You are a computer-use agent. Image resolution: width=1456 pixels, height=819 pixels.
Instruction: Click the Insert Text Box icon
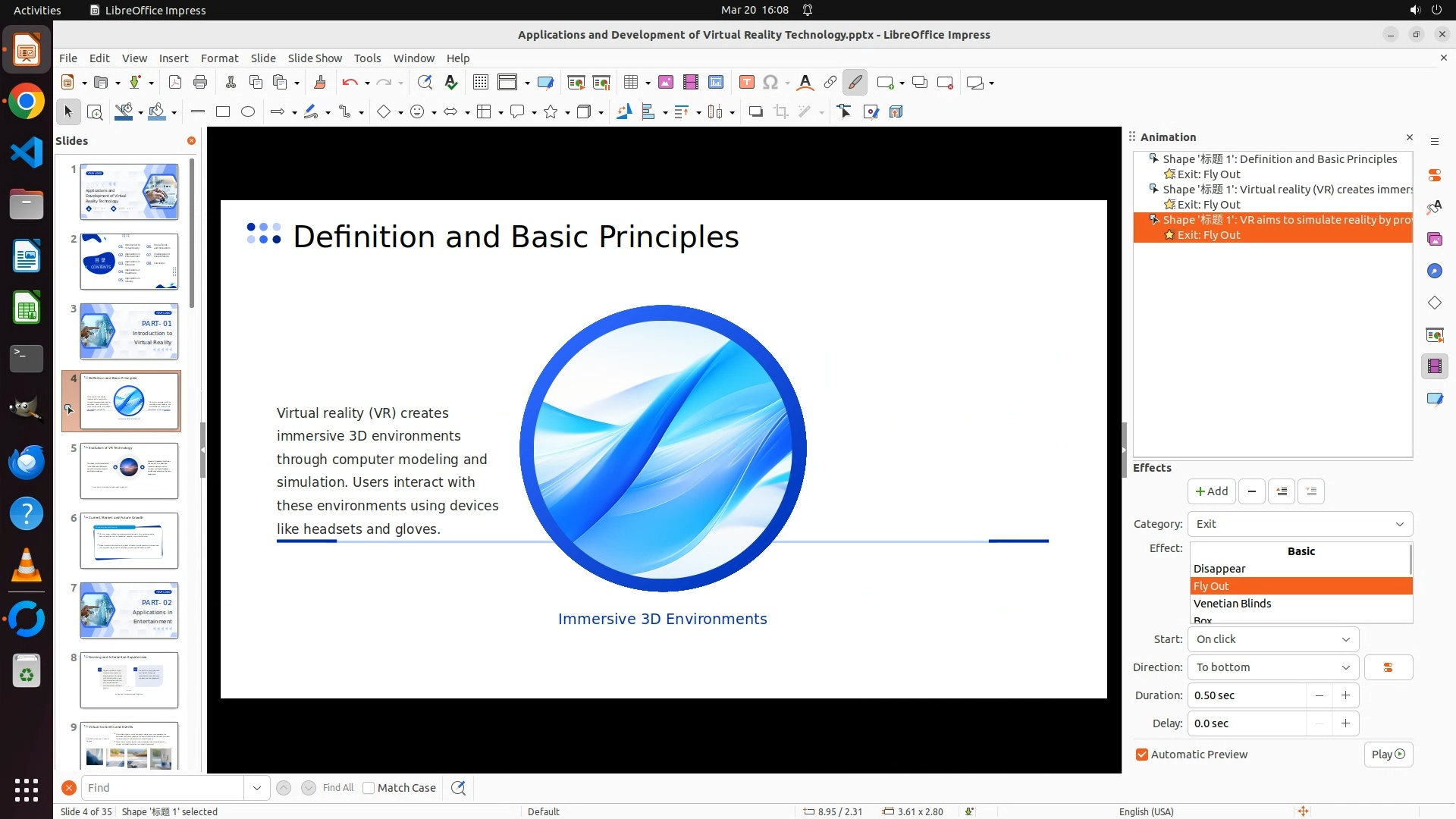746,83
